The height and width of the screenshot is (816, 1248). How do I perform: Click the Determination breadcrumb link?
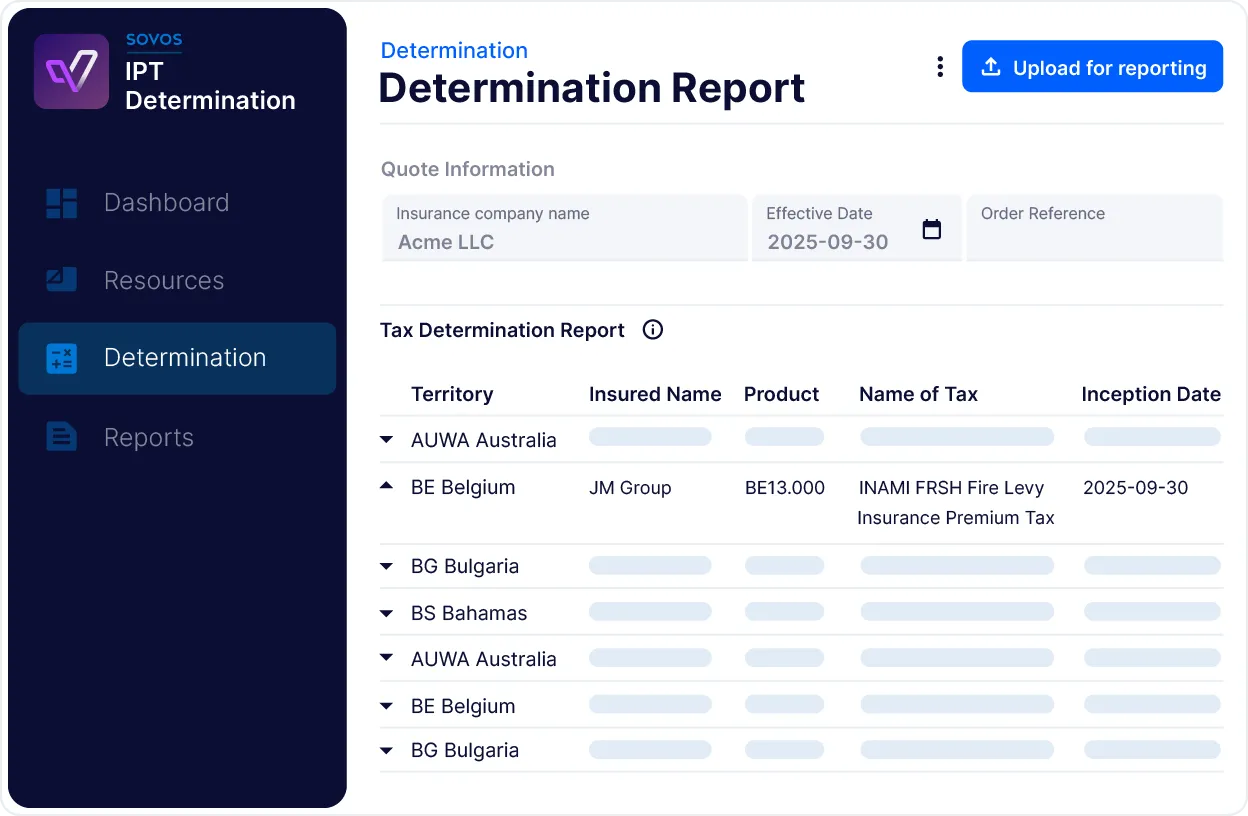[x=454, y=51]
